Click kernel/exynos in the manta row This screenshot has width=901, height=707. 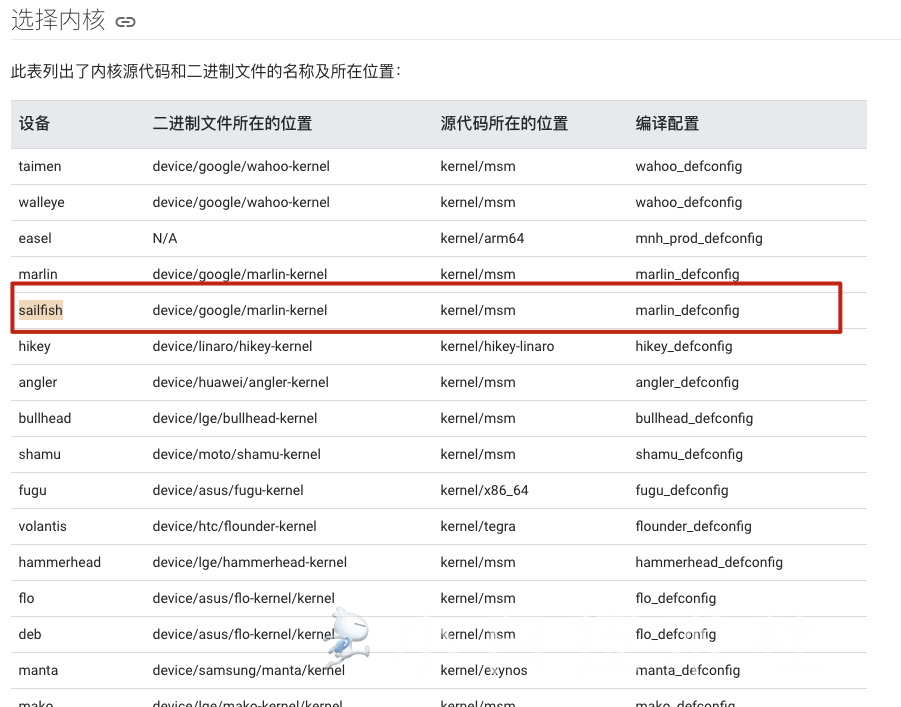[x=483, y=670]
